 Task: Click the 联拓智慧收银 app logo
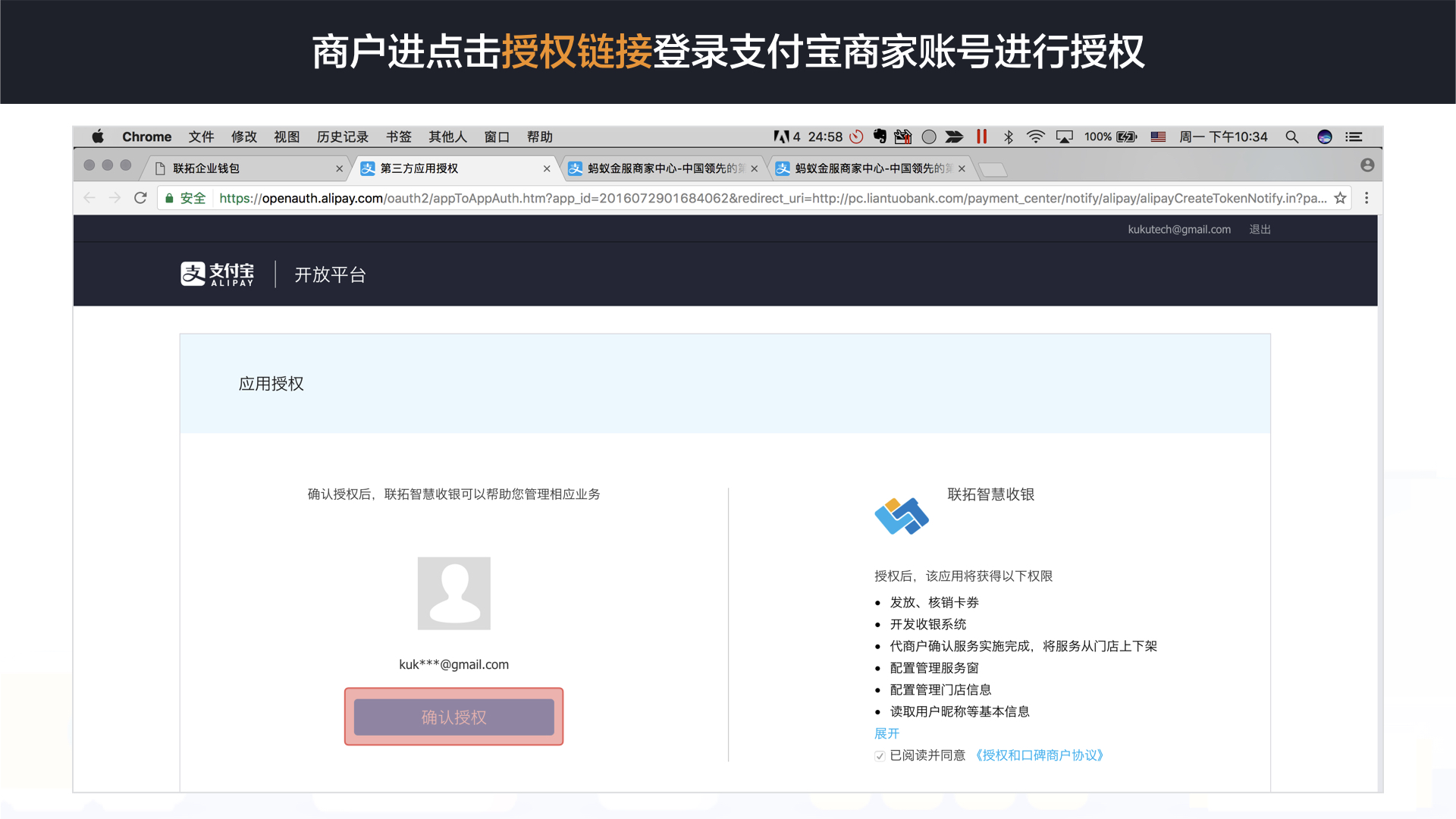click(x=902, y=516)
